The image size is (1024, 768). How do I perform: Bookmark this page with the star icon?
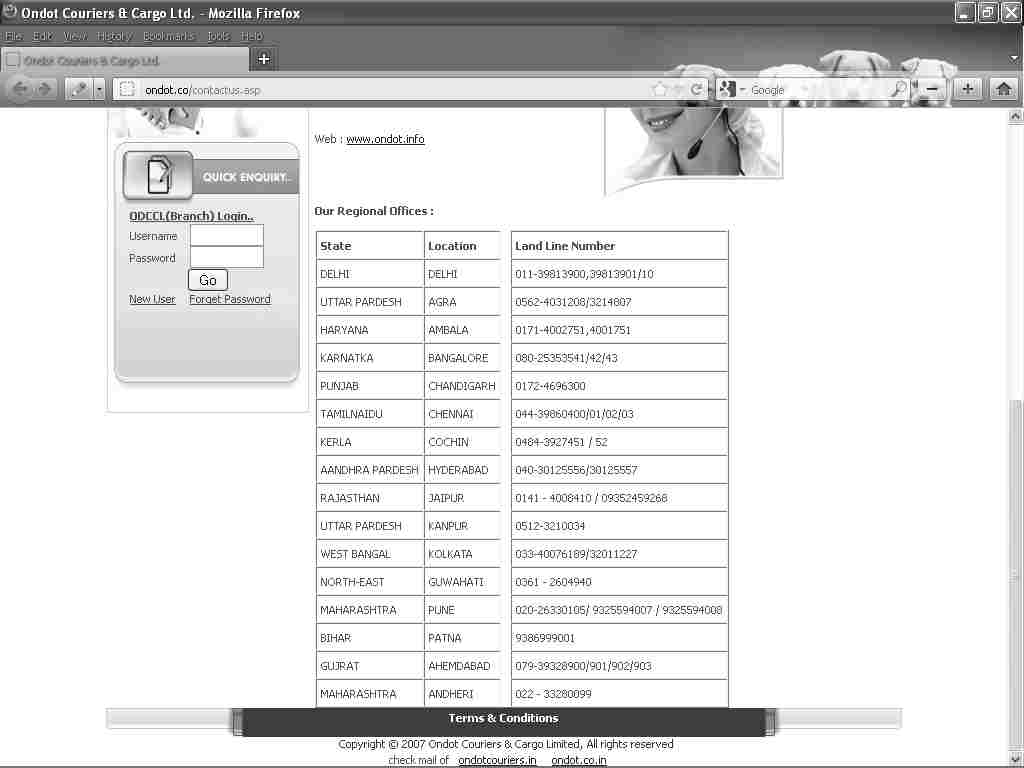tap(659, 89)
